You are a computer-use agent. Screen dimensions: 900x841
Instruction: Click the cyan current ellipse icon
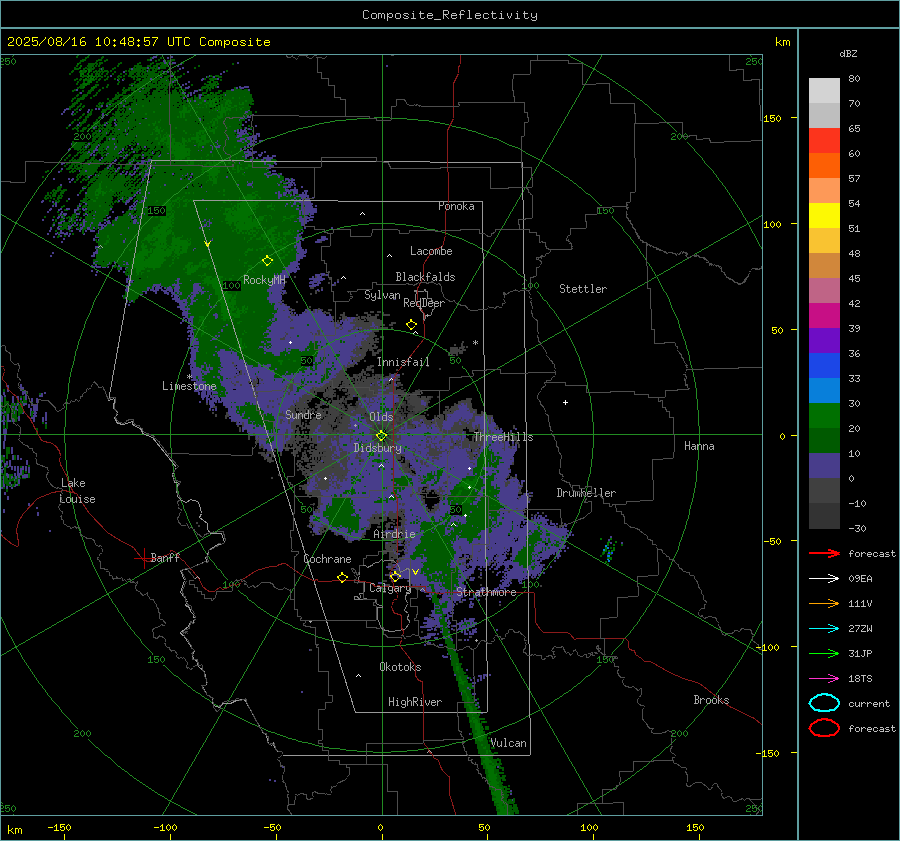click(824, 703)
